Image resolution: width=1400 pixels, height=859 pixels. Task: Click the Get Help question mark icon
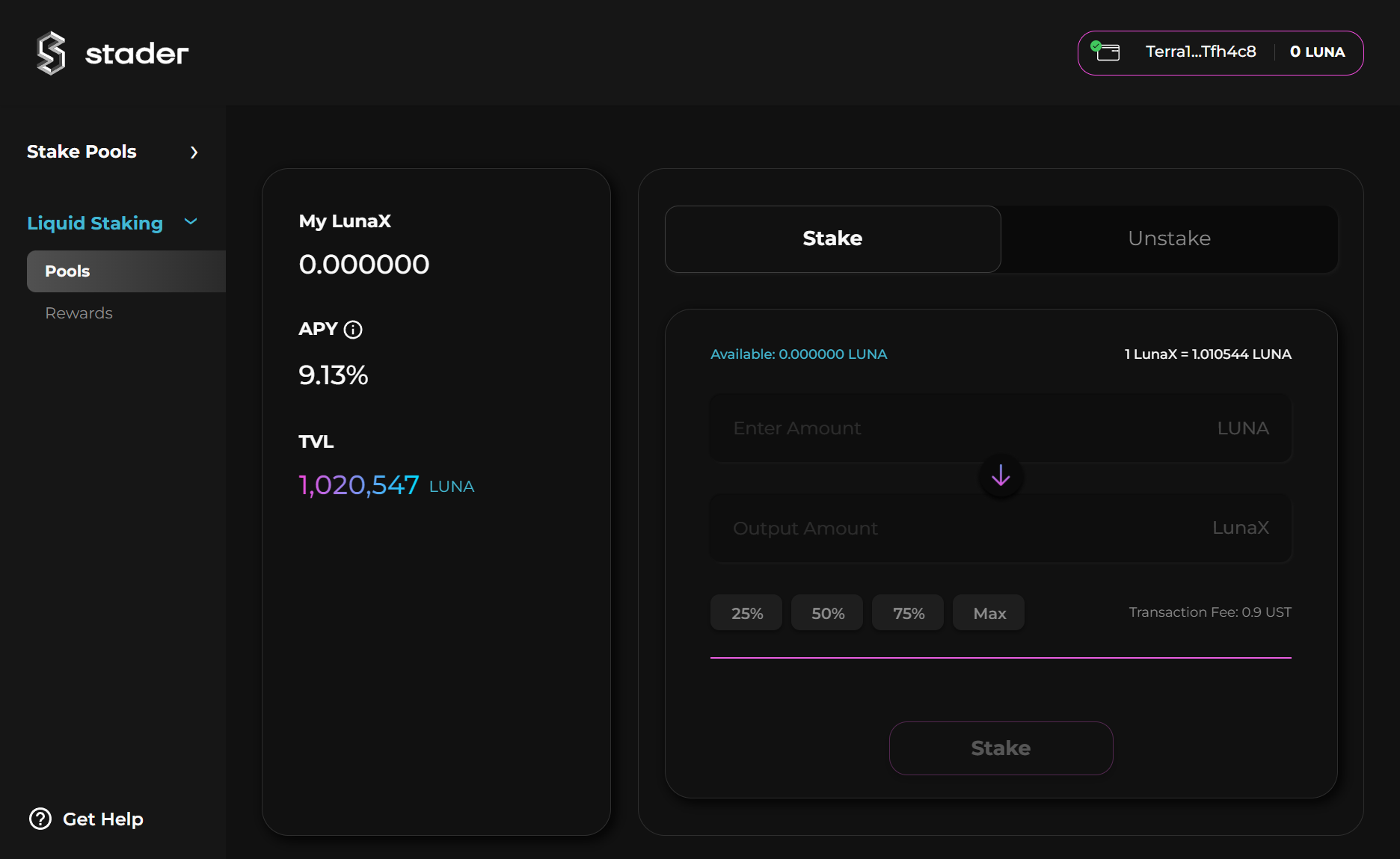[40, 819]
